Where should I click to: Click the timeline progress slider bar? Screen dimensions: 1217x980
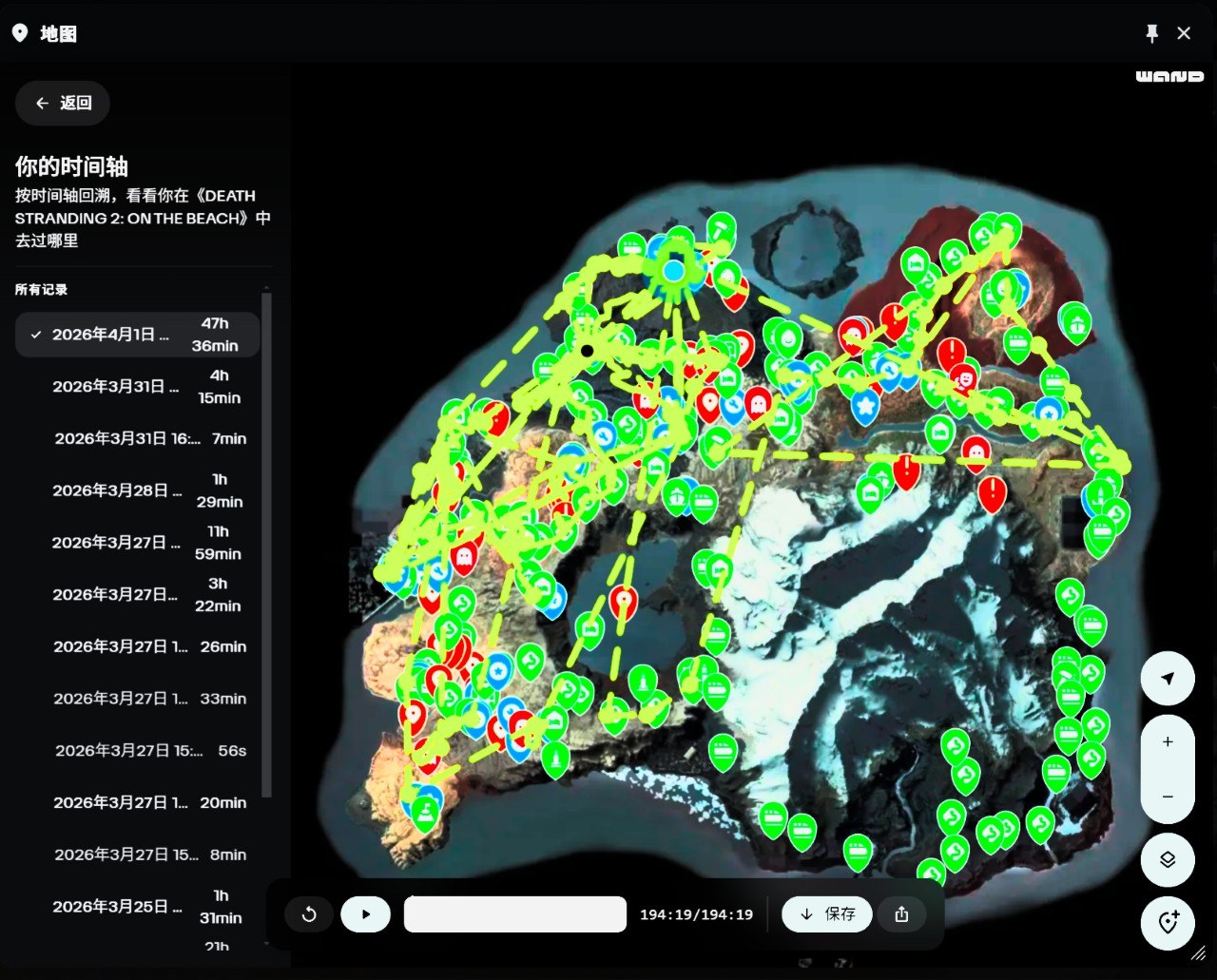[514, 914]
